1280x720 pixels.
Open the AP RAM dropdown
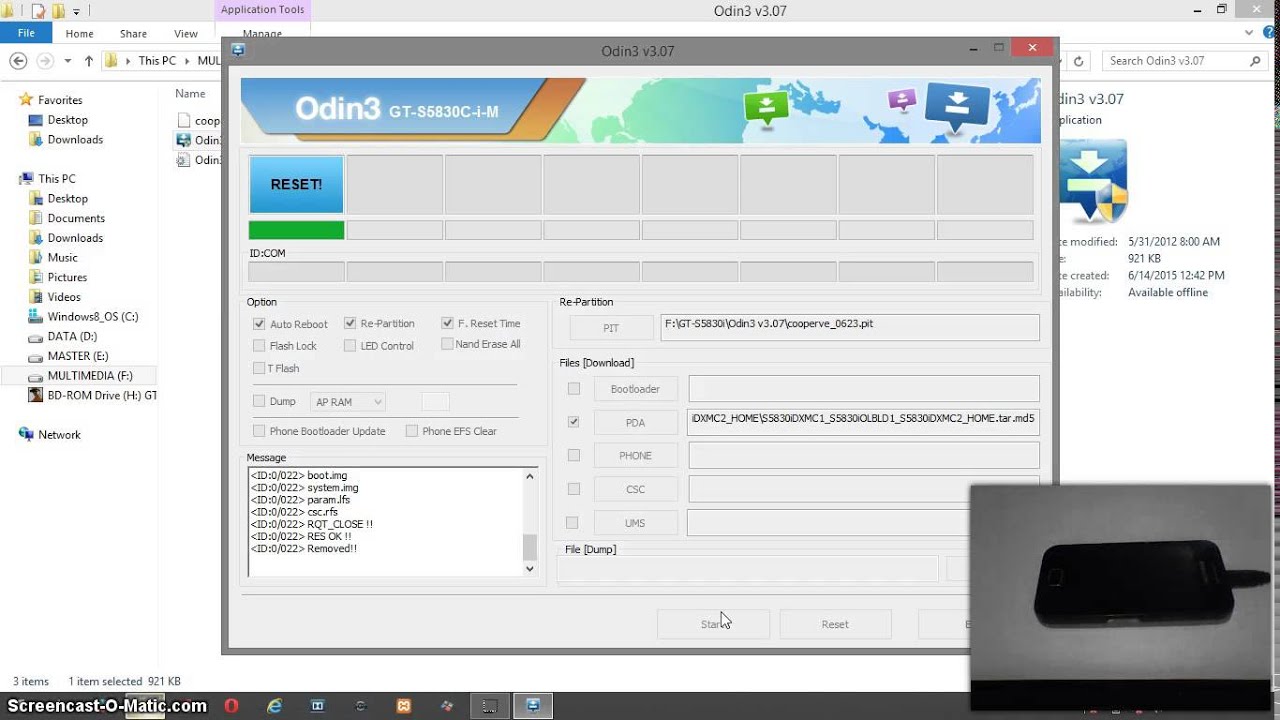(x=348, y=402)
